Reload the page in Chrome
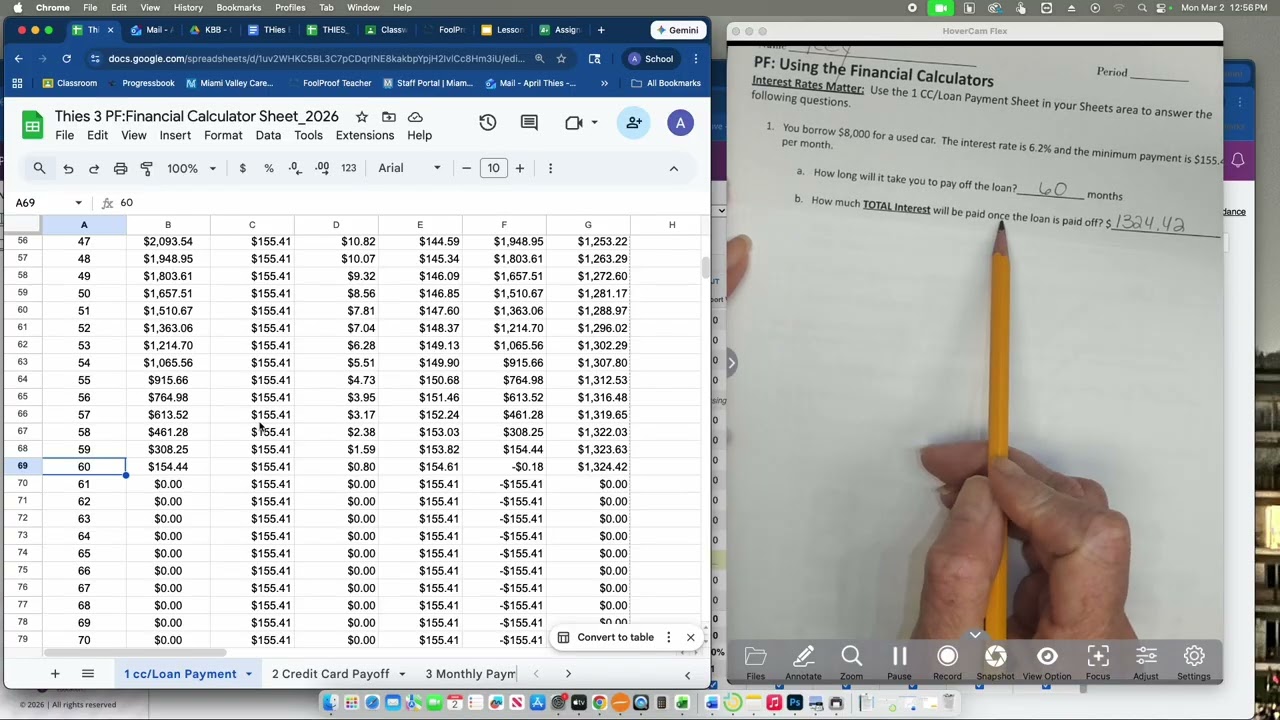This screenshot has height=720, width=1280. [x=66, y=59]
